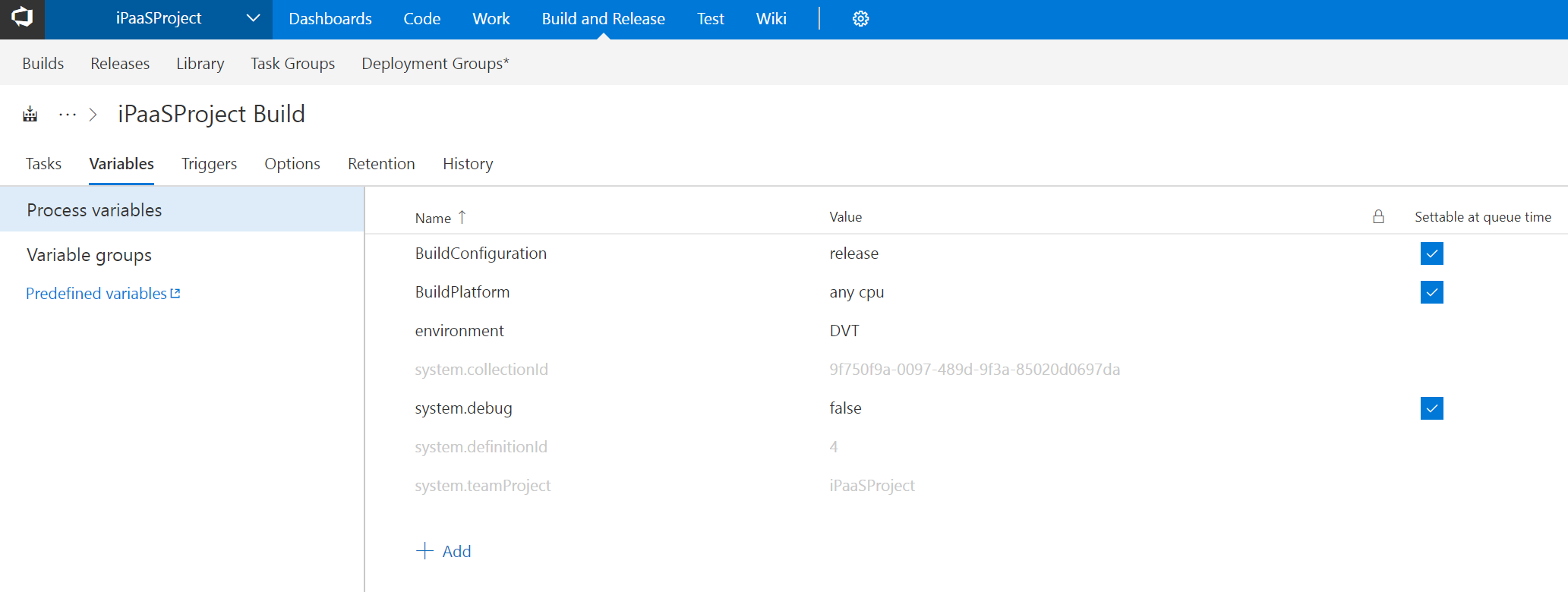Select Process variables in the side panel
This screenshot has height=592, width=1568.
point(182,210)
